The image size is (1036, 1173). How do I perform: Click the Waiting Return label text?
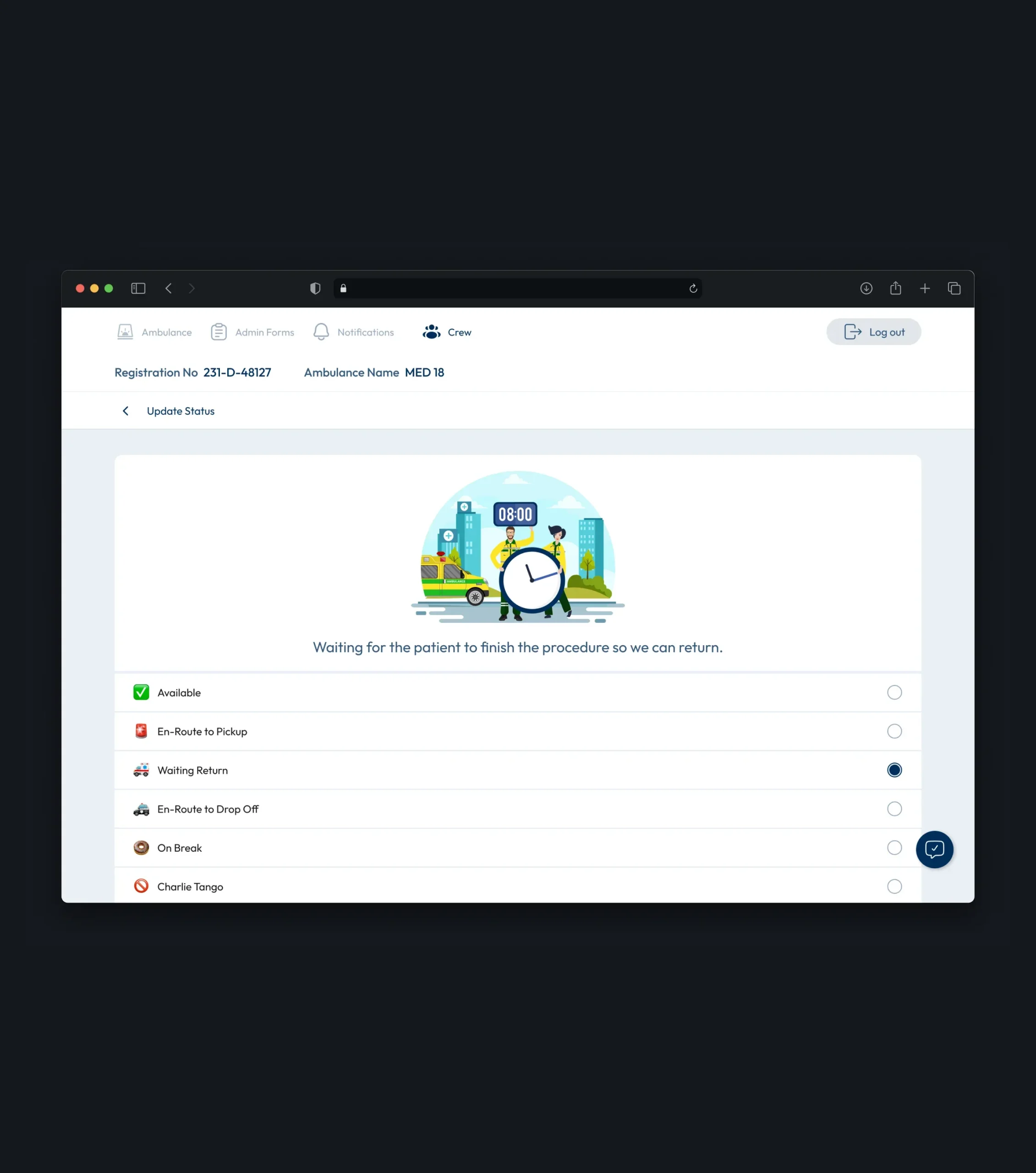(x=193, y=770)
